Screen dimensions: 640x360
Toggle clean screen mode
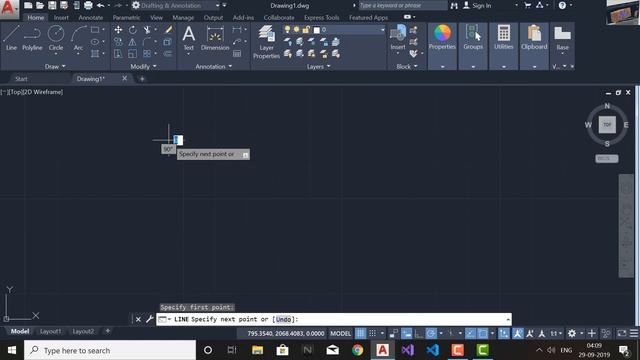point(622,333)
